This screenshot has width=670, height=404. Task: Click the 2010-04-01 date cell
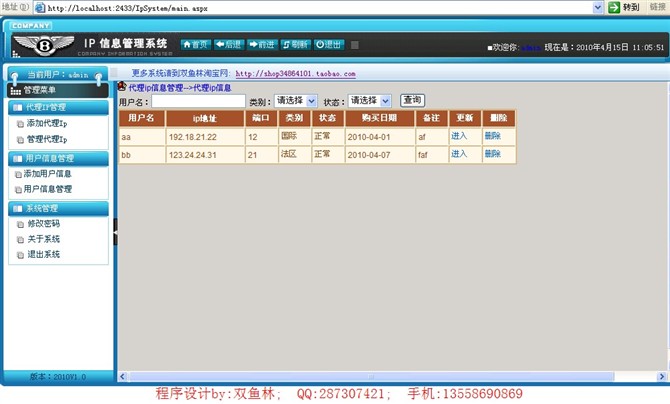pyautogui.click(x=380, y=137)
